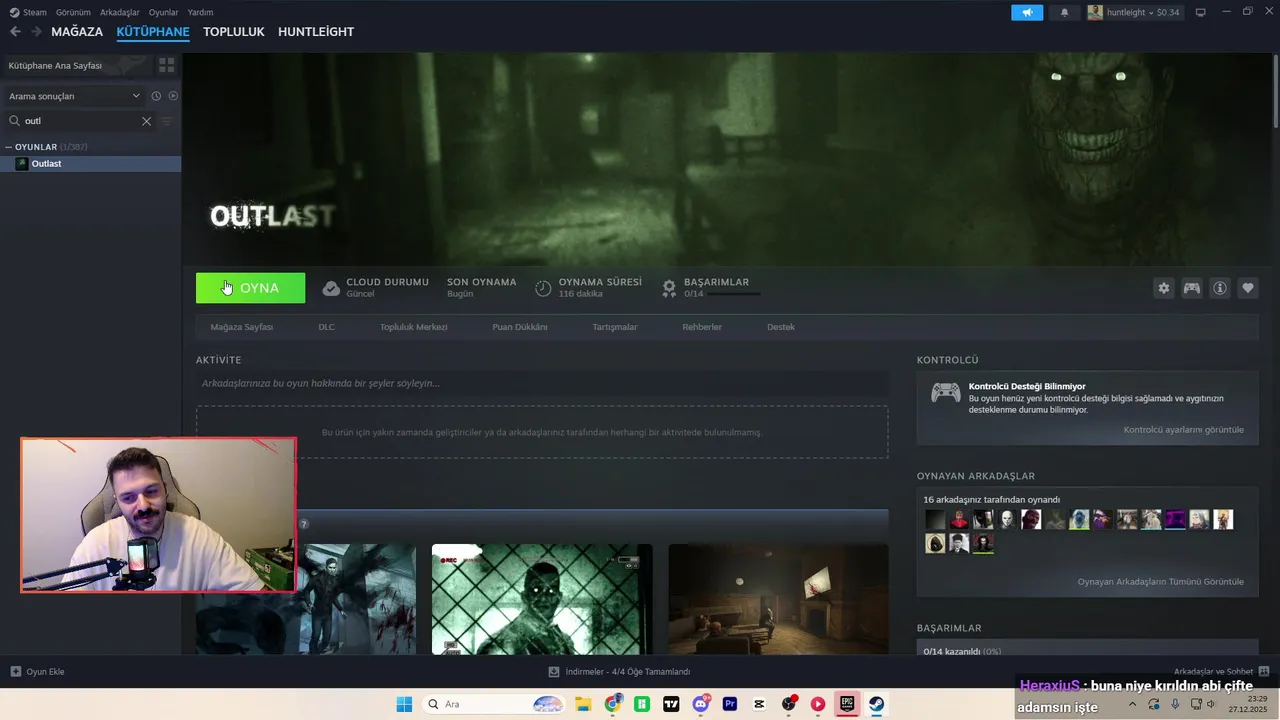Open the TOPLULUK tab

point(233,32)
